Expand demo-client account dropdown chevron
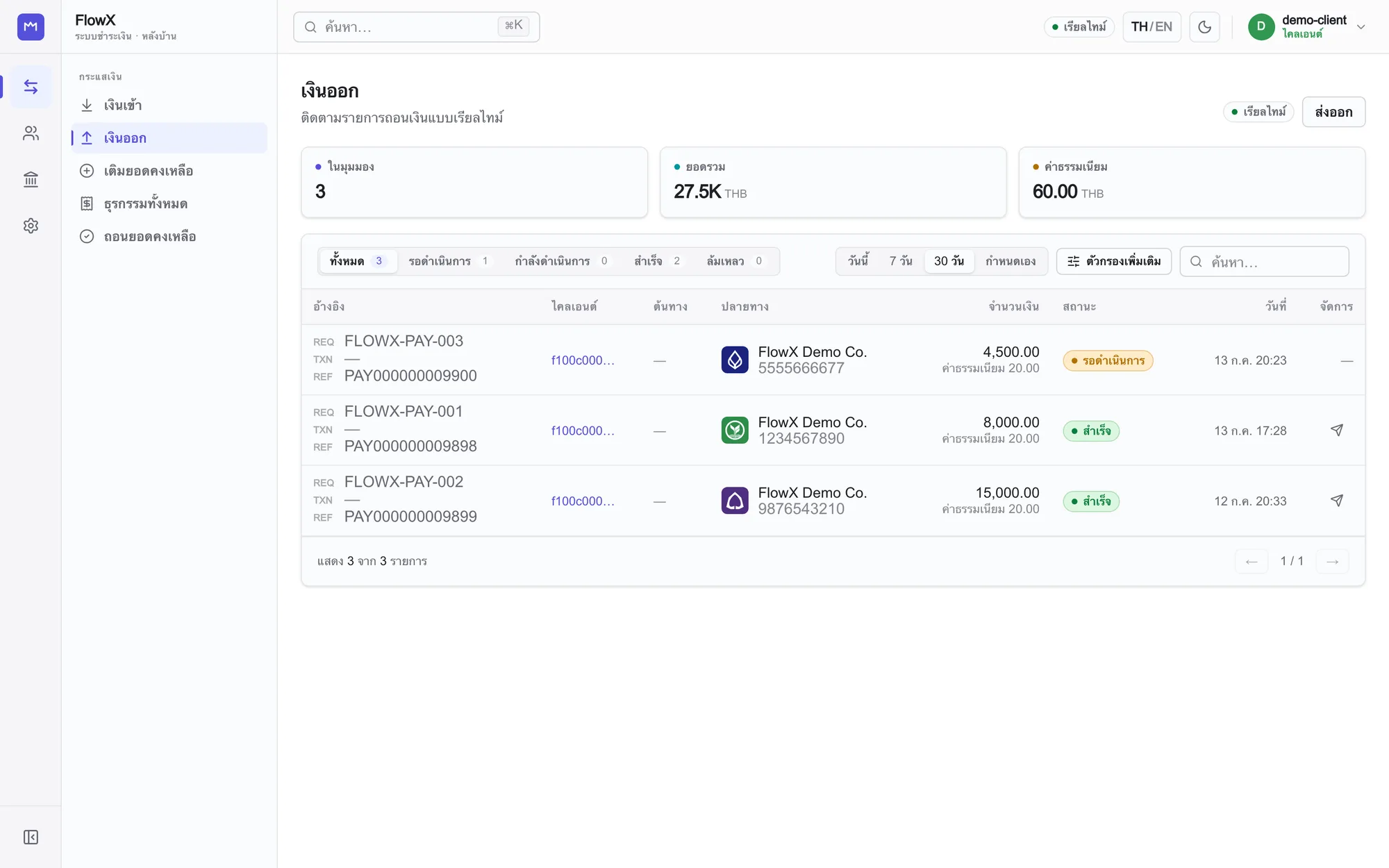This screenshot has height=868, width=1389. [x=1361, y=27]
